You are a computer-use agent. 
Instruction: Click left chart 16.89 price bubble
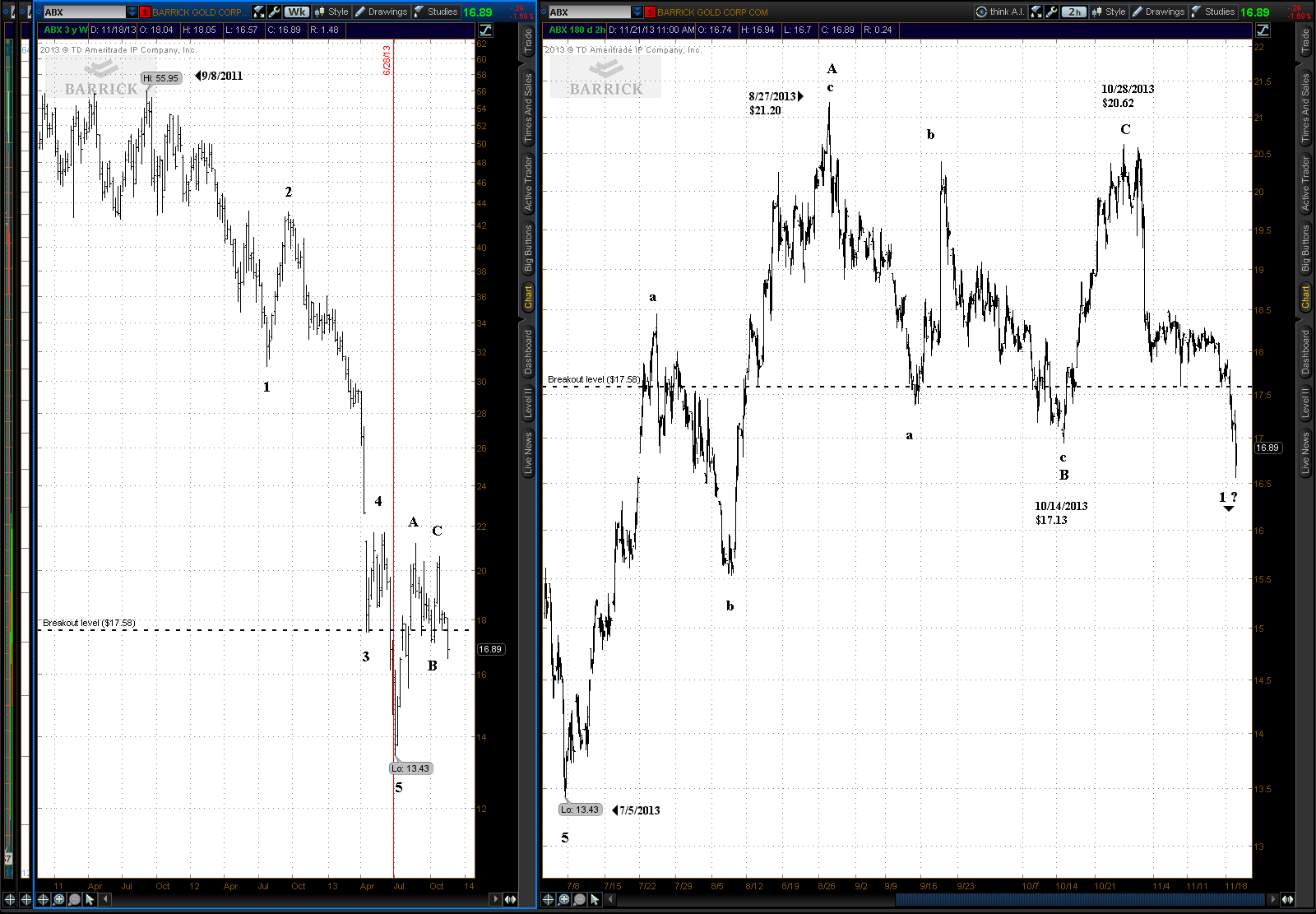point(490,649)
